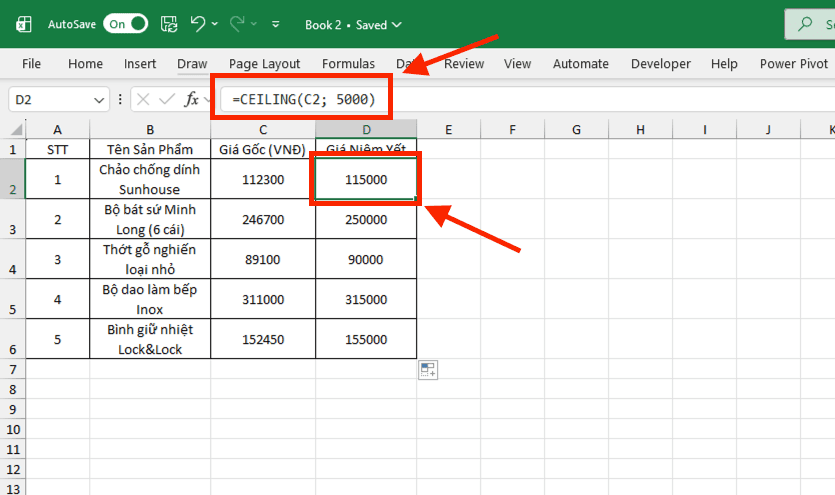Open the View tab
This screenshot has height=495, width=835.
(x=518, y=64)
